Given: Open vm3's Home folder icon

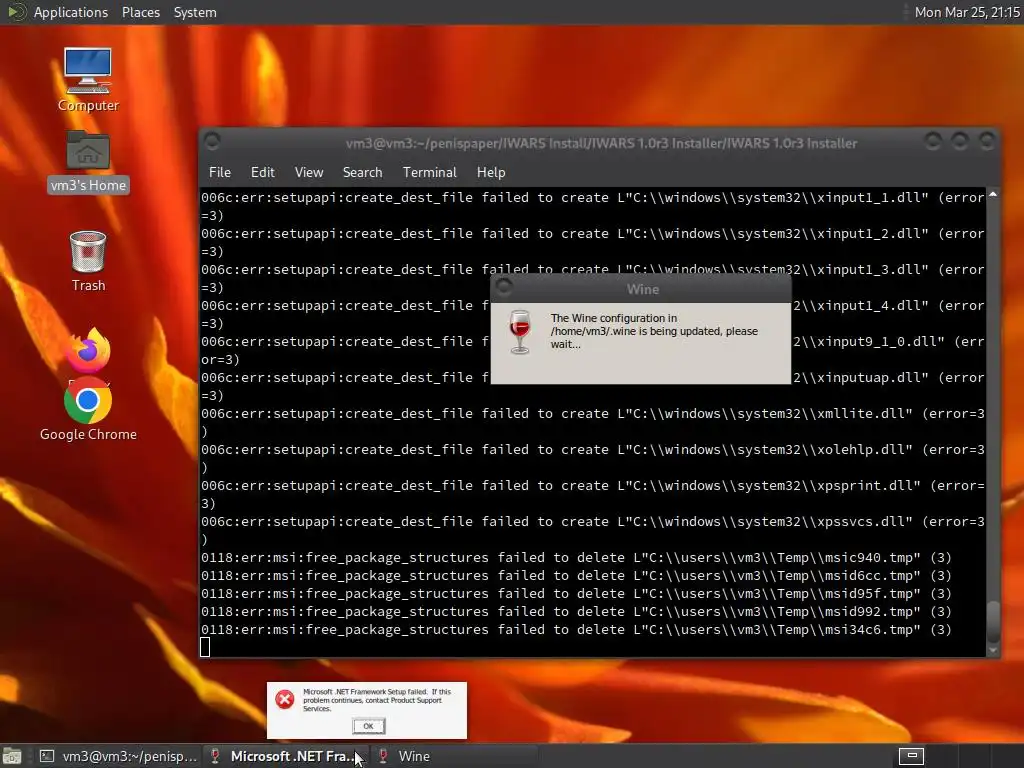Looking at the screenshot, I should [88, 162].
